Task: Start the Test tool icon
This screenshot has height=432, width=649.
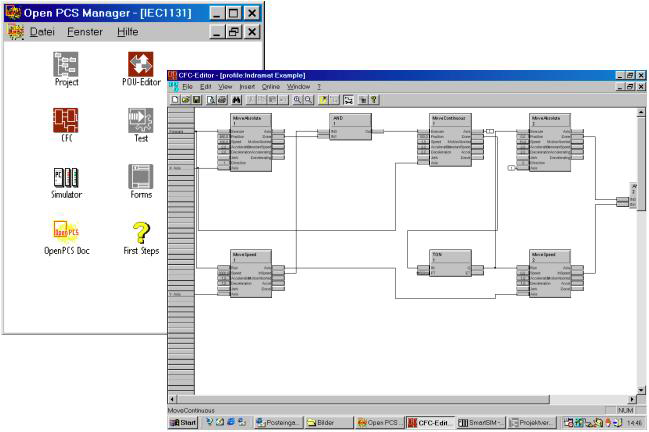Action: point(141,121)
